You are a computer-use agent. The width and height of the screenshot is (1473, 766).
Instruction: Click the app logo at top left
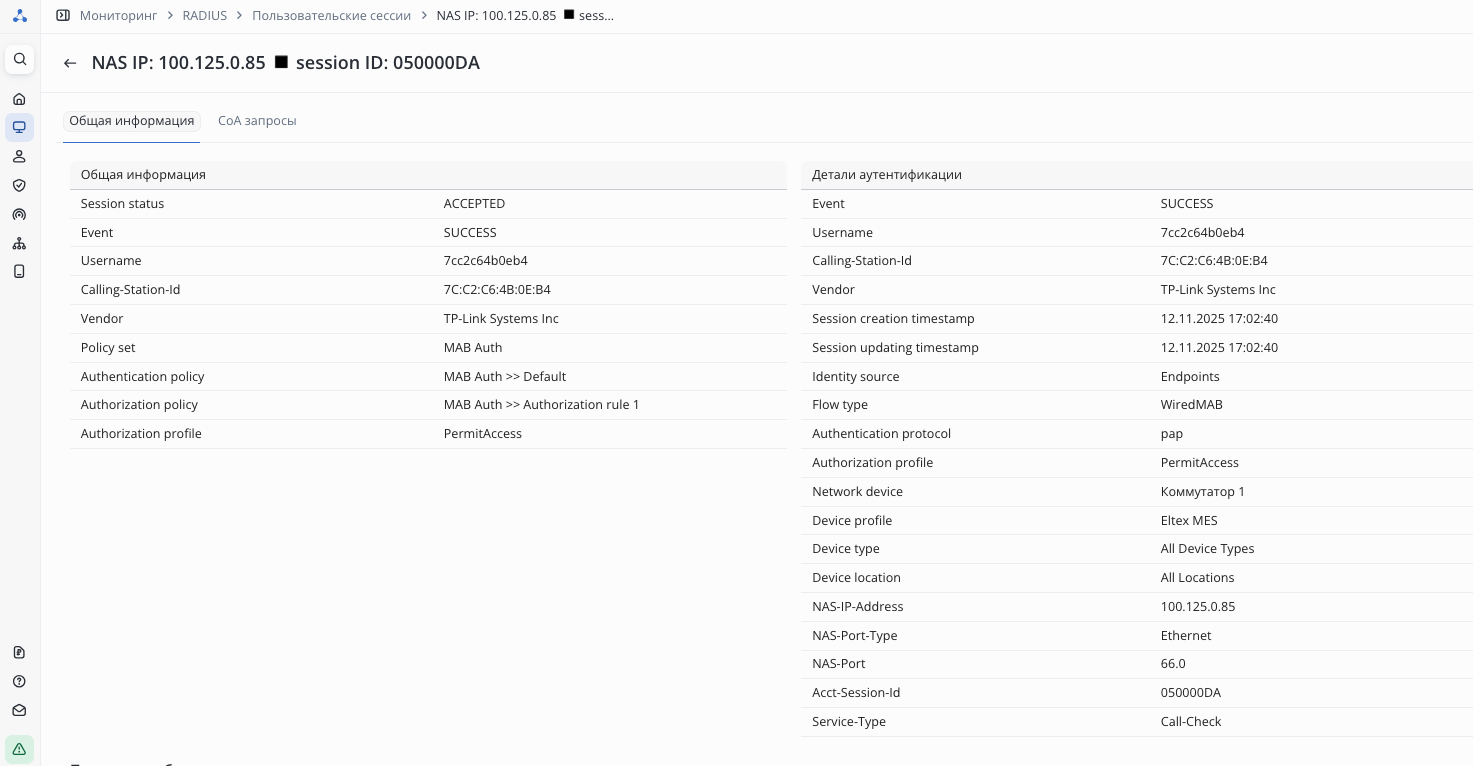pyautogui.click(x=19, y=15)
